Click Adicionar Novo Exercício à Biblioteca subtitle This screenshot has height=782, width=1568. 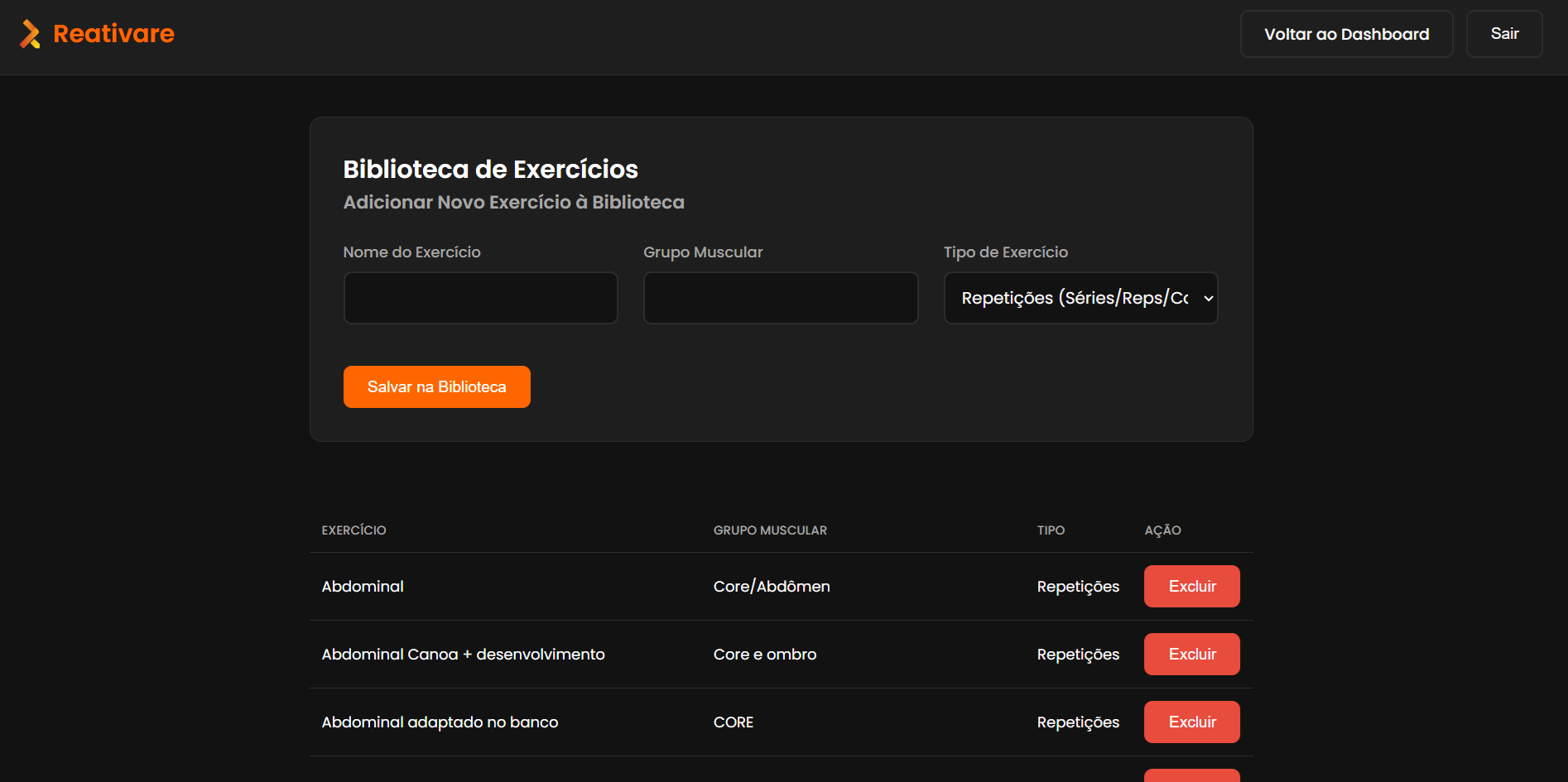513,202
